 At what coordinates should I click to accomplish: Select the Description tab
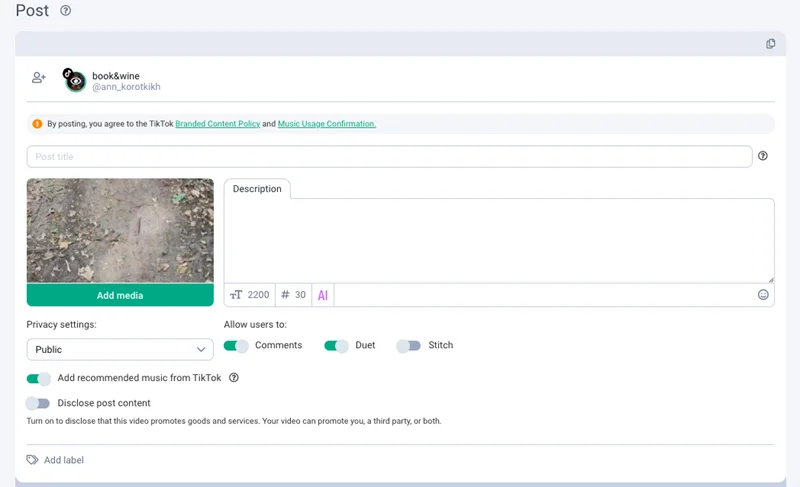coord(257,188)
